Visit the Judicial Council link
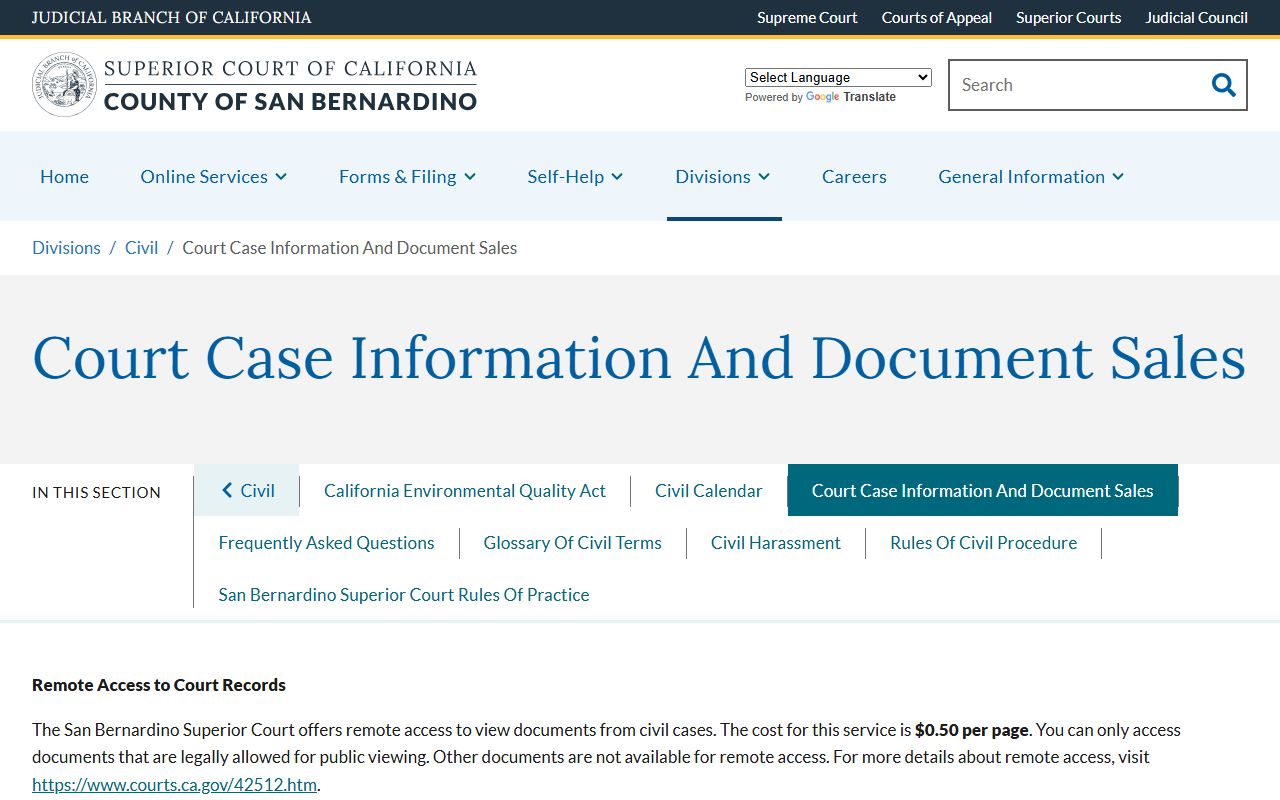The height and width of the screenshot is (800, 1280). coord(1197,17)
